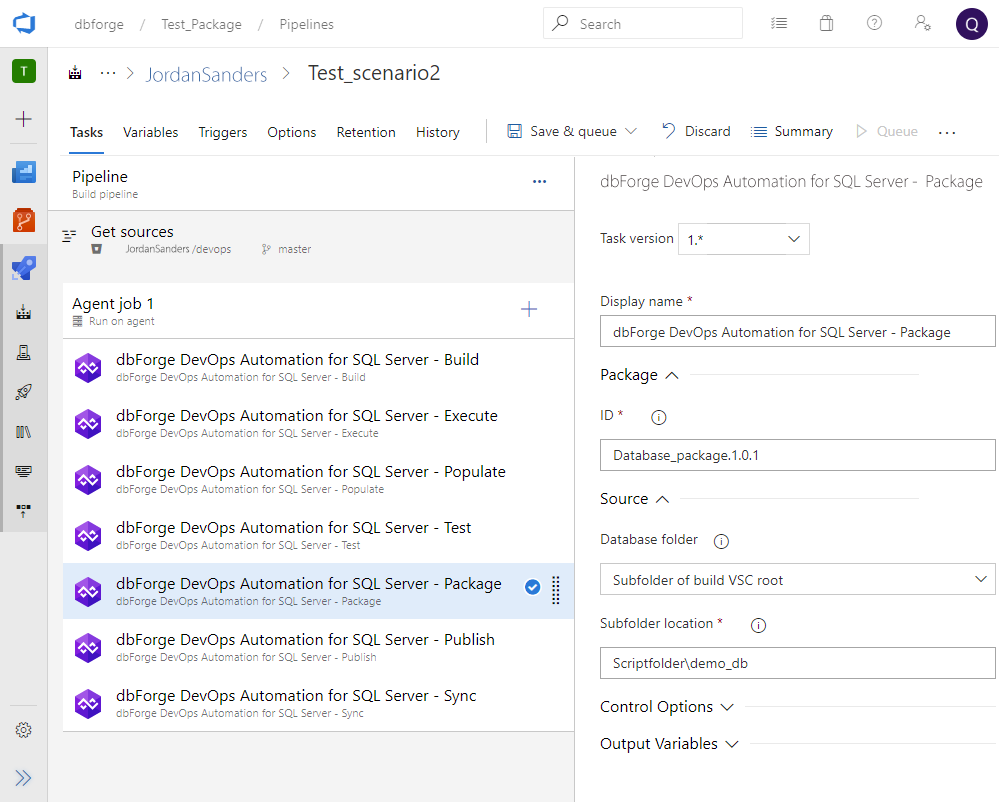Show info tooltip for Subfolder location
Screen dimensions: 999x802
[758, 626]
